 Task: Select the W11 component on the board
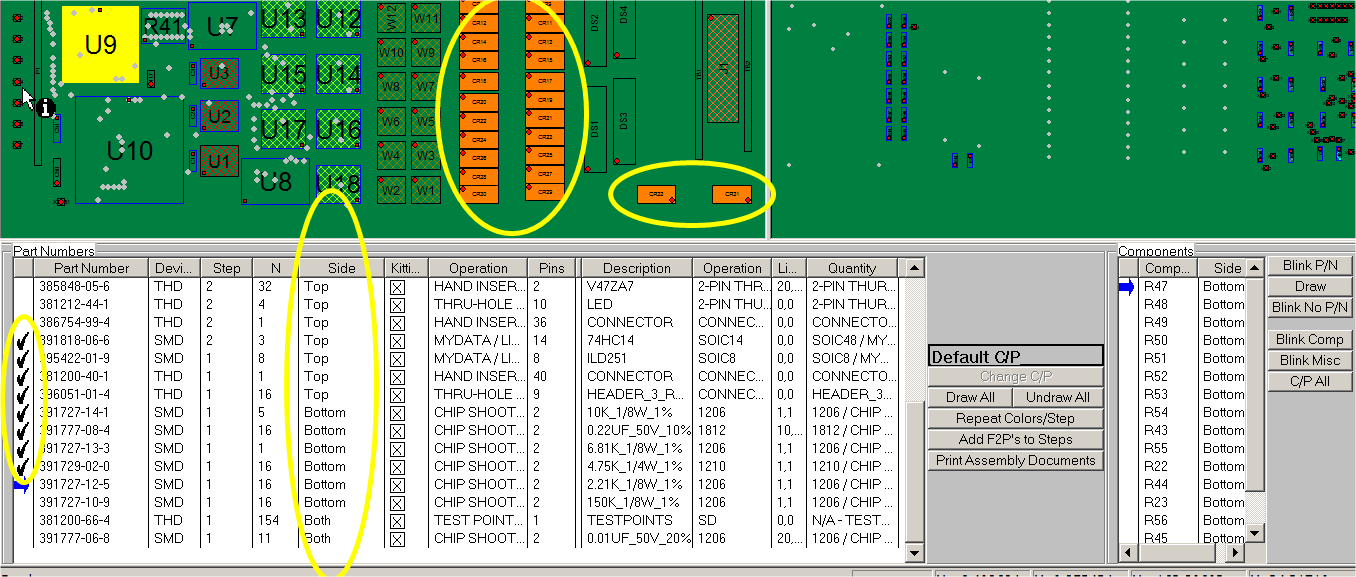click(426, 18)
